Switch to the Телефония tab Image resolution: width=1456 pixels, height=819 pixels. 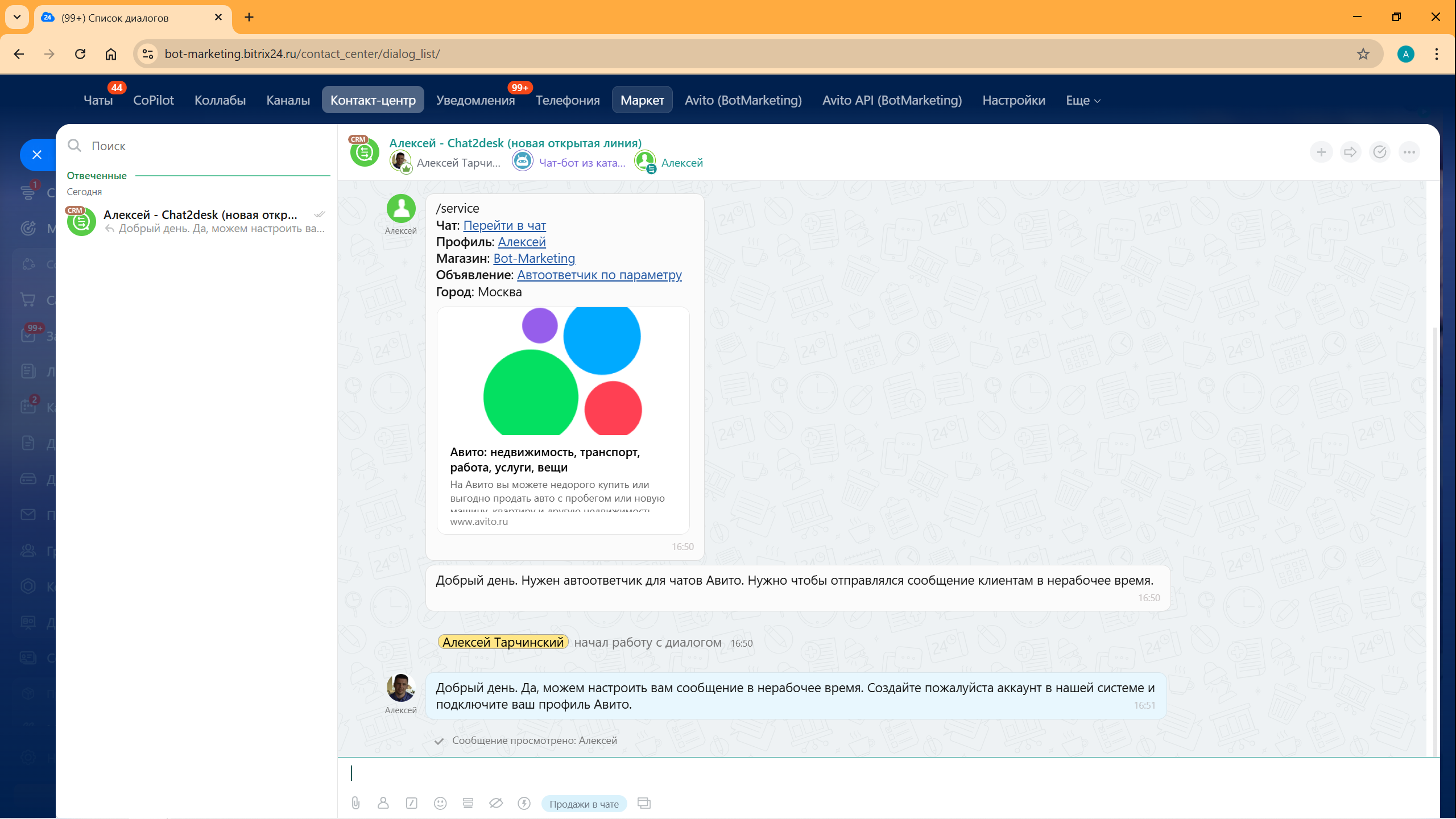(567, 100)
